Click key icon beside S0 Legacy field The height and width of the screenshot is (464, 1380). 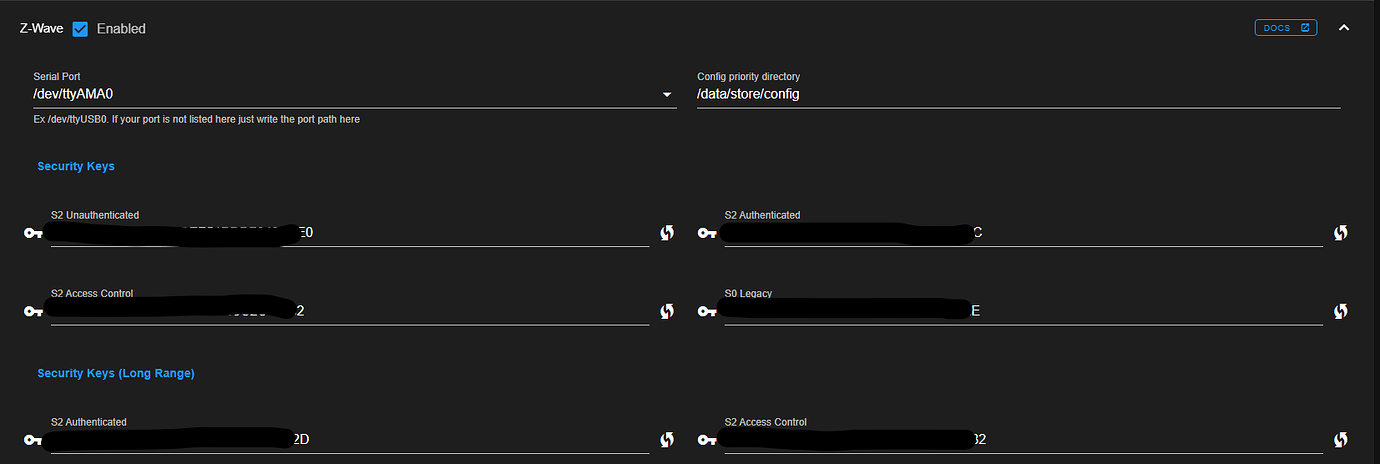(707, 311)
